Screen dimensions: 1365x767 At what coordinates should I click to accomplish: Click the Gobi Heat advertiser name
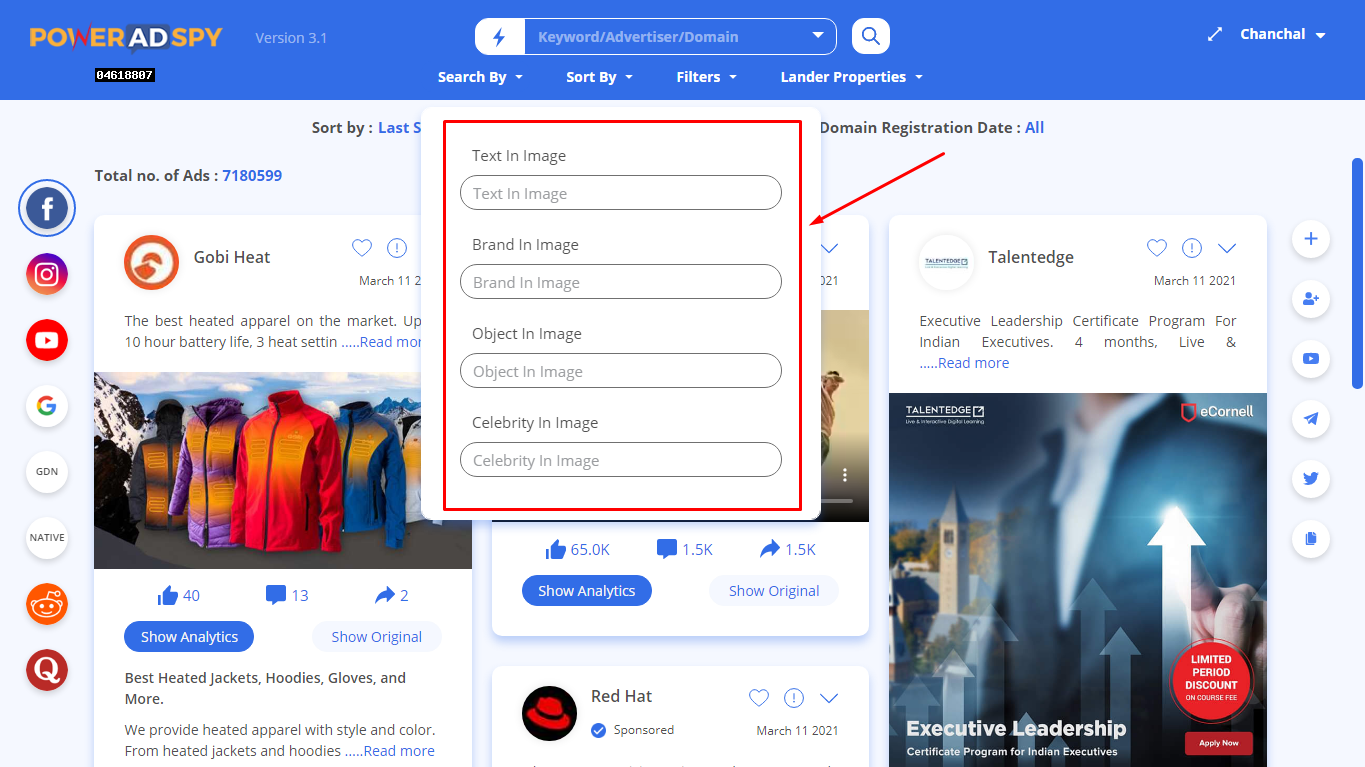point(232,257)
